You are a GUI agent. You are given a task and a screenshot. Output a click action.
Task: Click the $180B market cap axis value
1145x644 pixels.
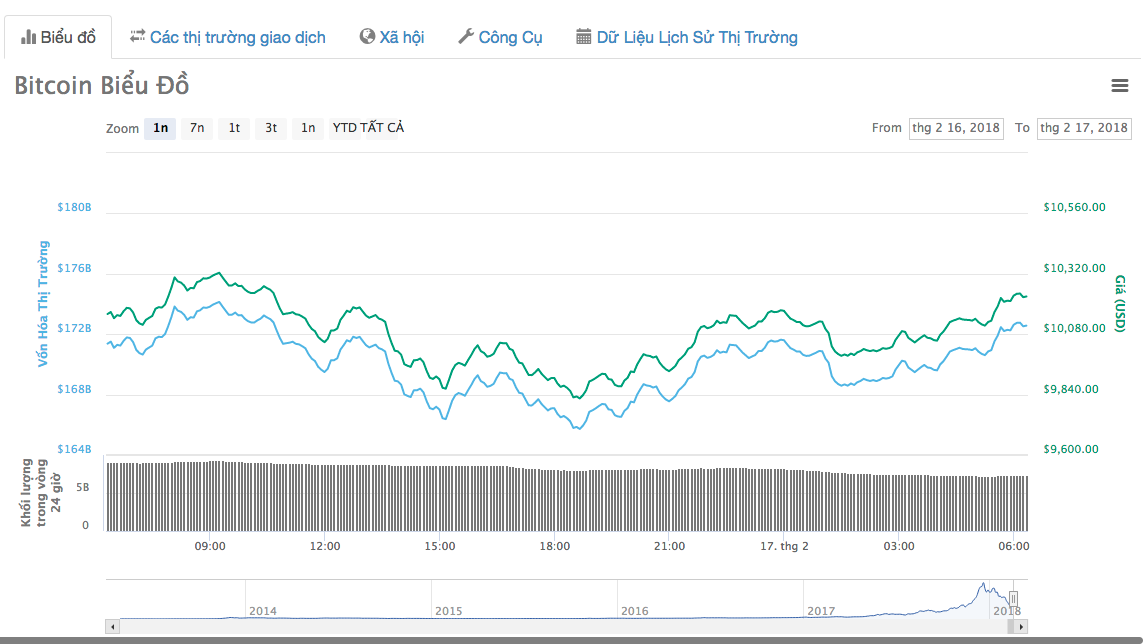point(74,207)
